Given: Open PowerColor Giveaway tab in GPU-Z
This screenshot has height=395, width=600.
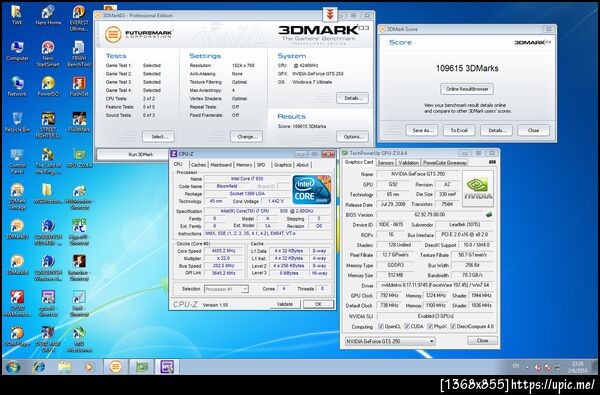Looking at the screenshot, I should [445, 163].
